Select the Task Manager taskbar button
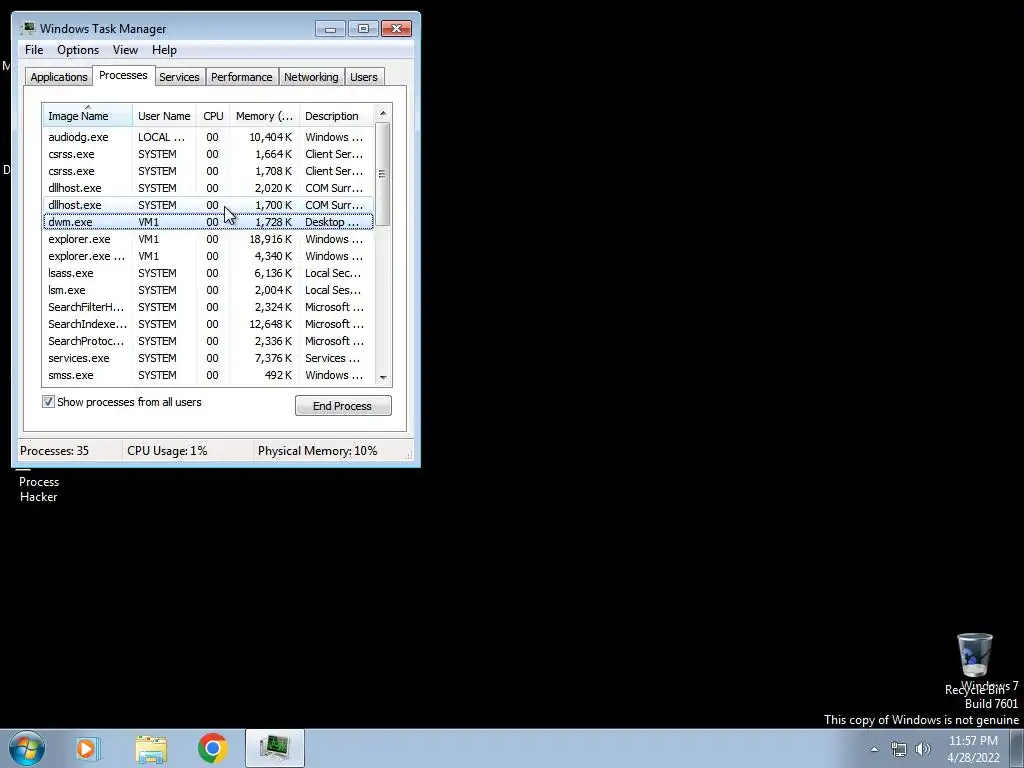1024x768 pixels. (275, 748)
